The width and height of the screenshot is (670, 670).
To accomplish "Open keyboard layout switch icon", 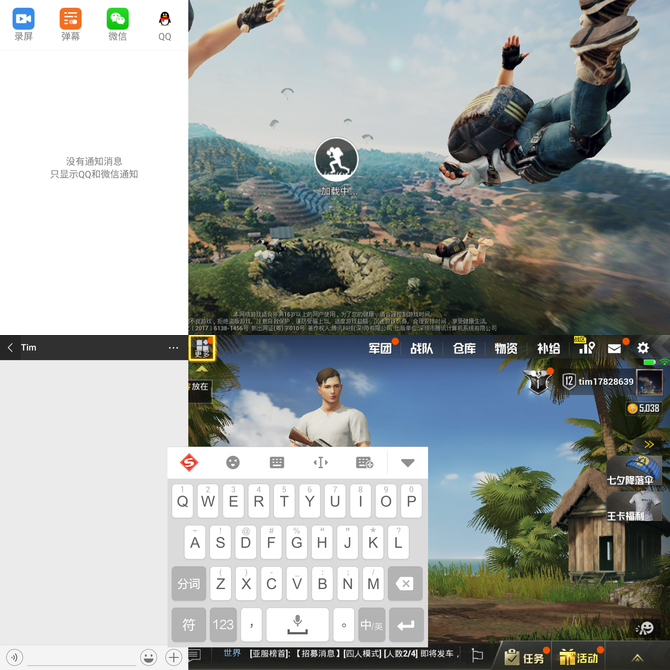I will [277, 462].
